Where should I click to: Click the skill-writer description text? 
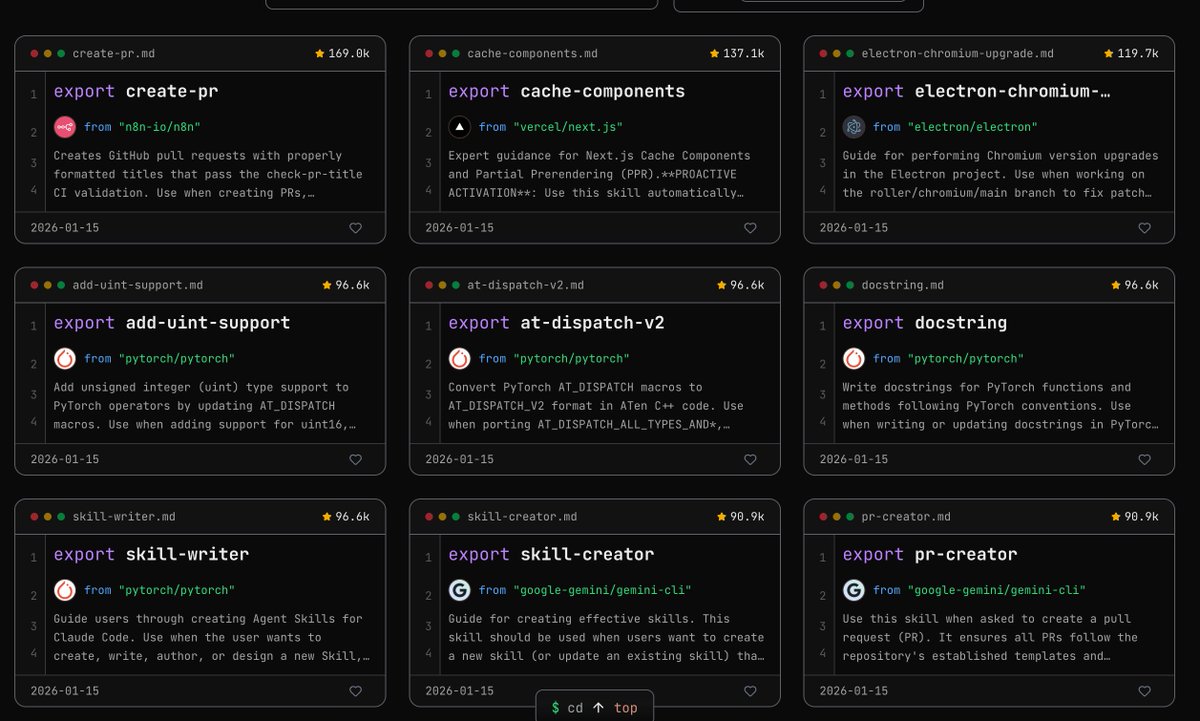click(212, 637)
